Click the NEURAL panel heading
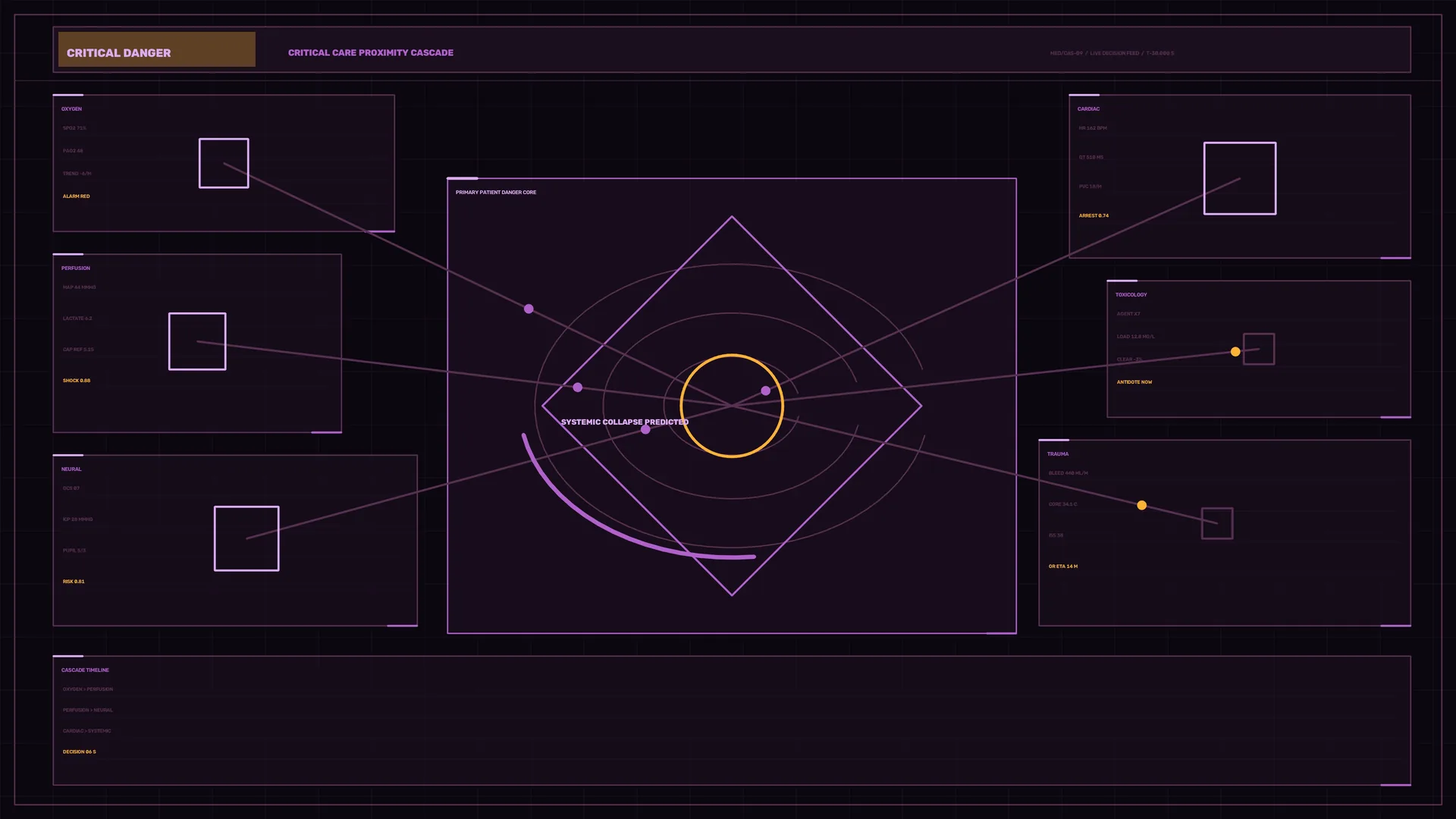Viewport: 1456px width, 819px height. [x=71, y=469]
